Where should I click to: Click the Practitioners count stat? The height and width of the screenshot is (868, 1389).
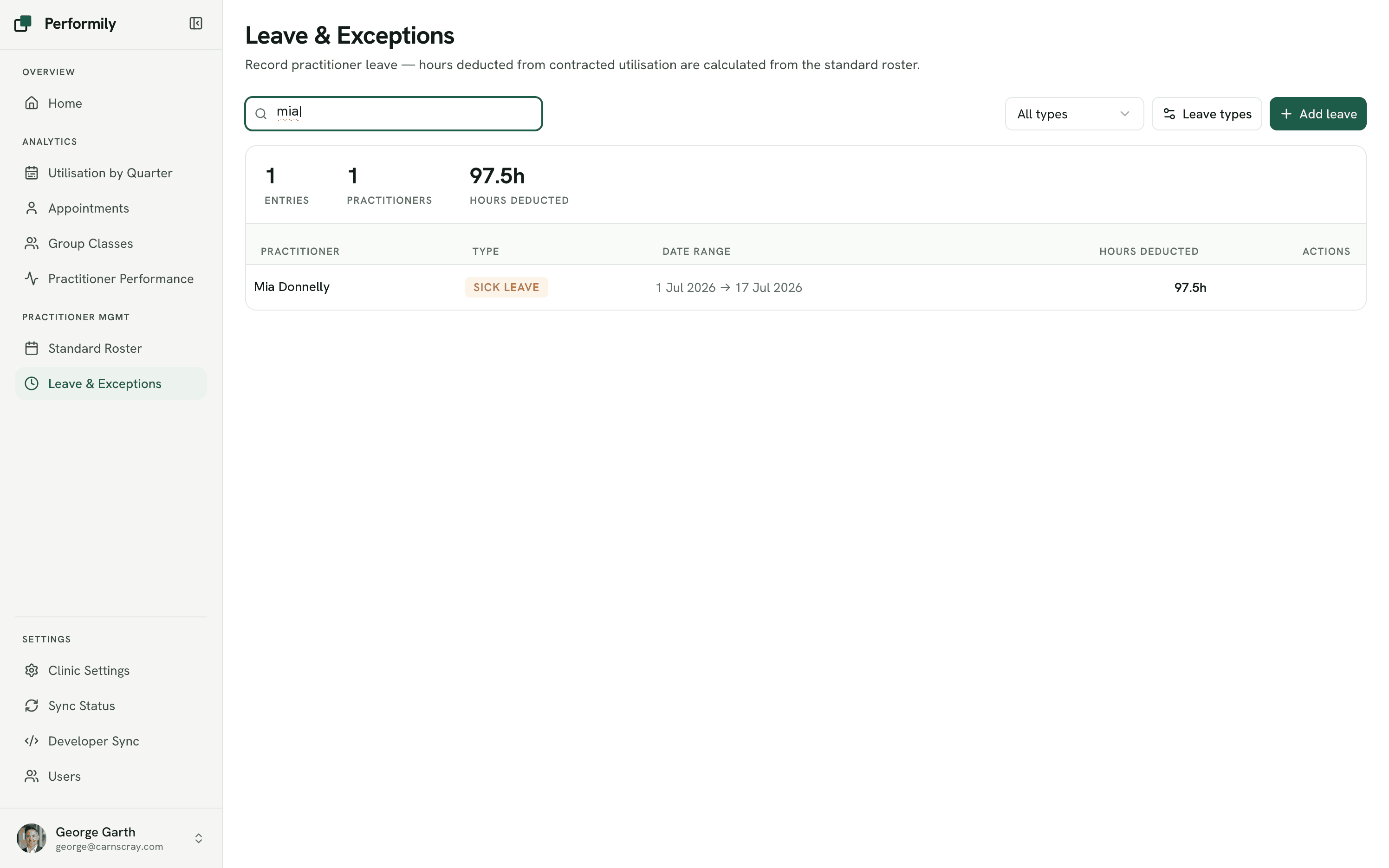click(389, 185)
